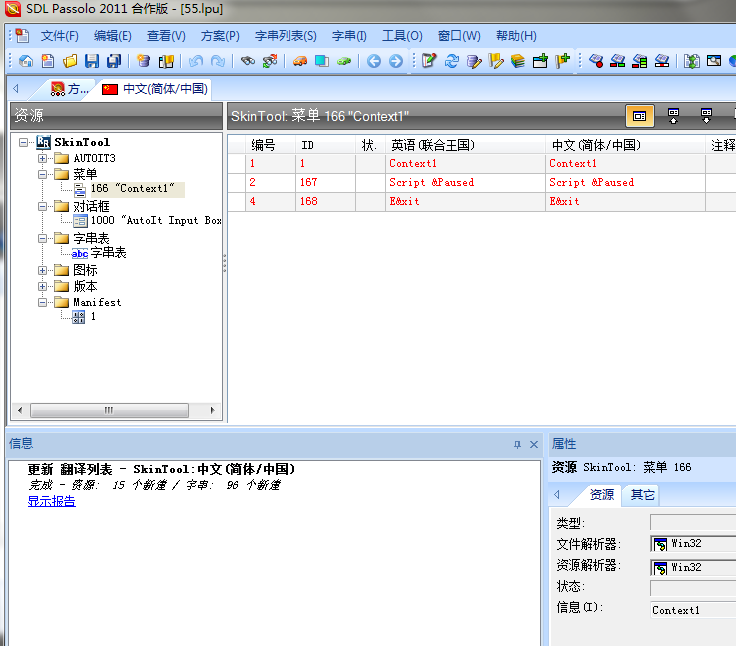This screenshot has width=736, height=646.
Task: Click the database cylinder toolbar icon
Action: 144,61
